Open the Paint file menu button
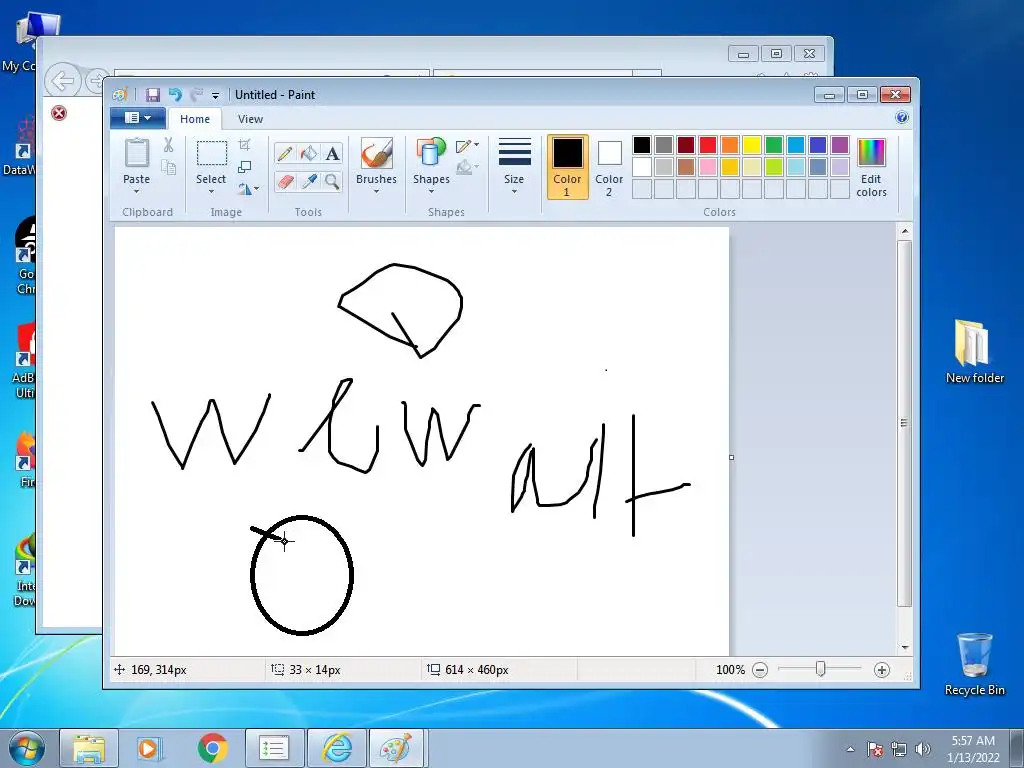The width and height of the screenshot is (1024, 768). point(138,118)
